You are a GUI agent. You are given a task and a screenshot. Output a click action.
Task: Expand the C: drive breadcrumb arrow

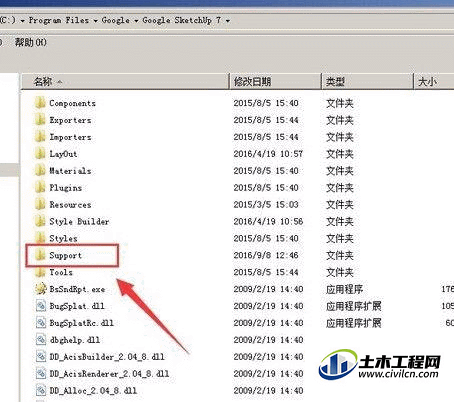pos(22,21)
